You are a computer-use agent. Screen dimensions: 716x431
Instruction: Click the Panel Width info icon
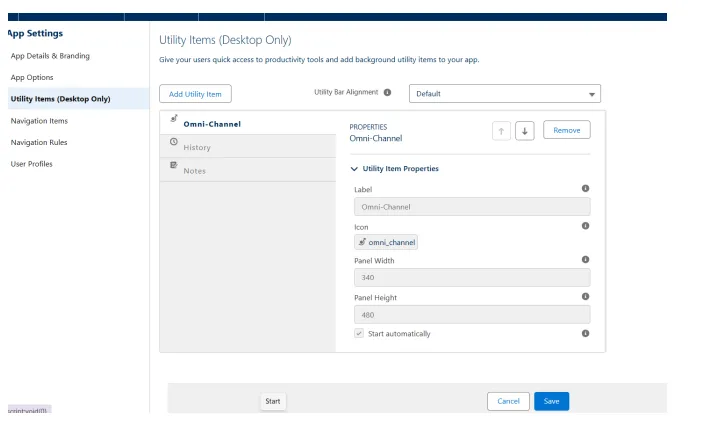tap(585, 259)
